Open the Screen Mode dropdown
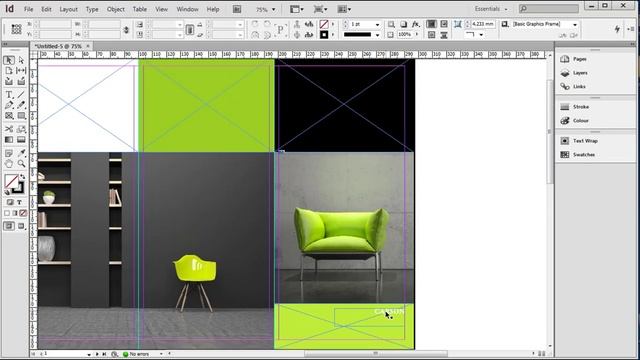Screen dimensions: 640x360 tap(320, 9)
